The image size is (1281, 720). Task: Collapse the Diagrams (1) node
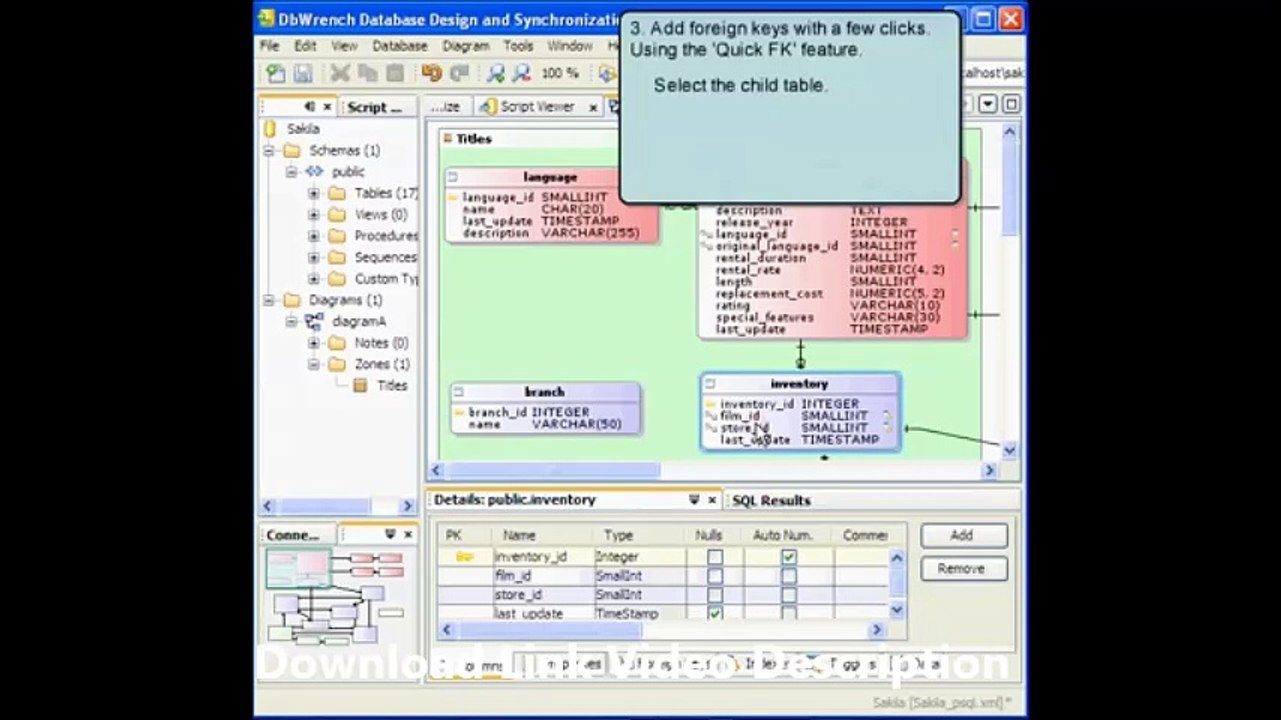(269, 300)
